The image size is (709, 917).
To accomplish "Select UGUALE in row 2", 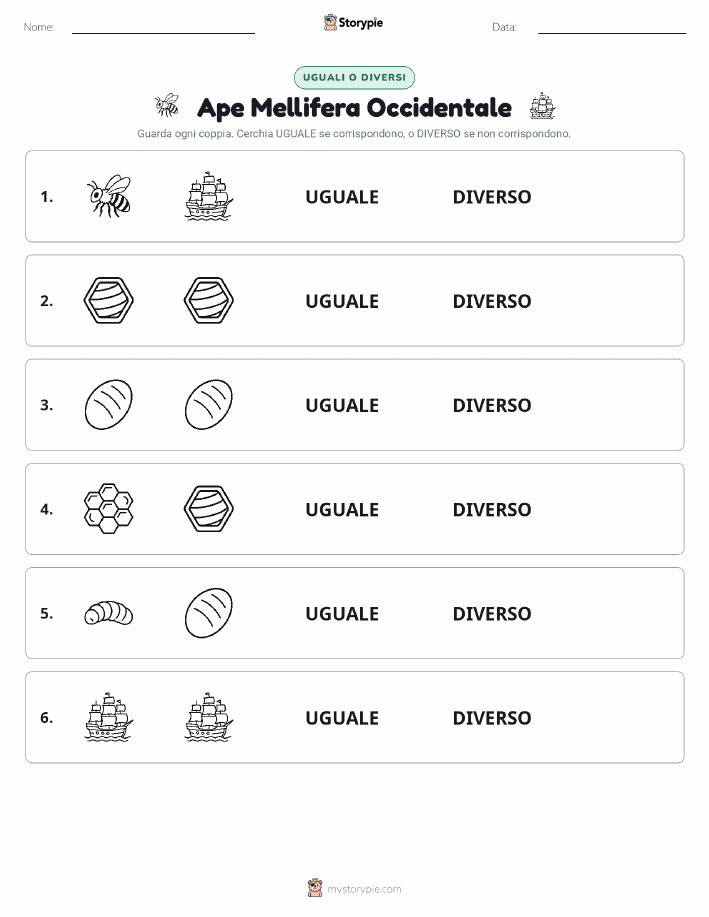I will [x=342, y=301].
